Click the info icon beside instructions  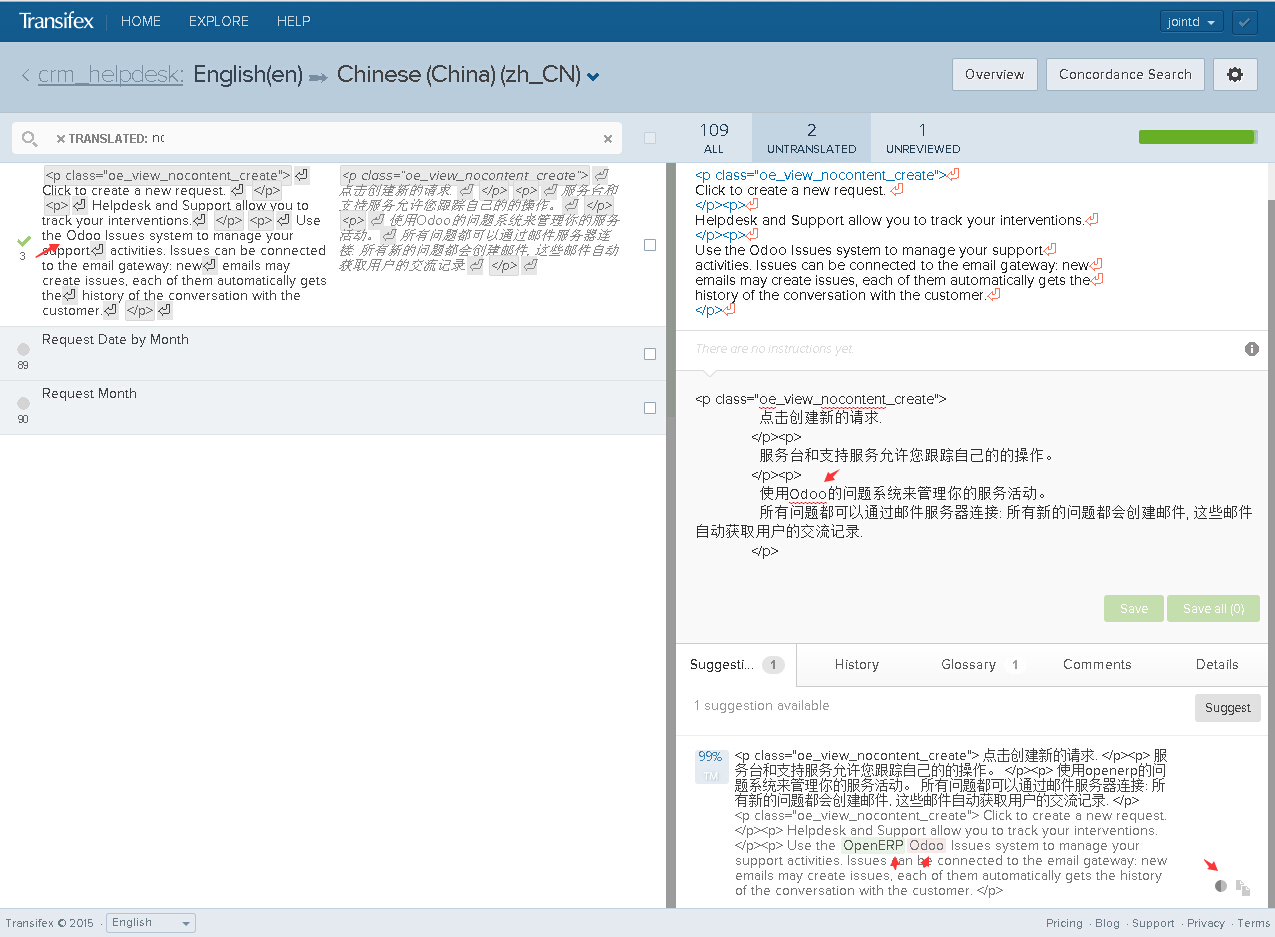tap(1251, 349)
